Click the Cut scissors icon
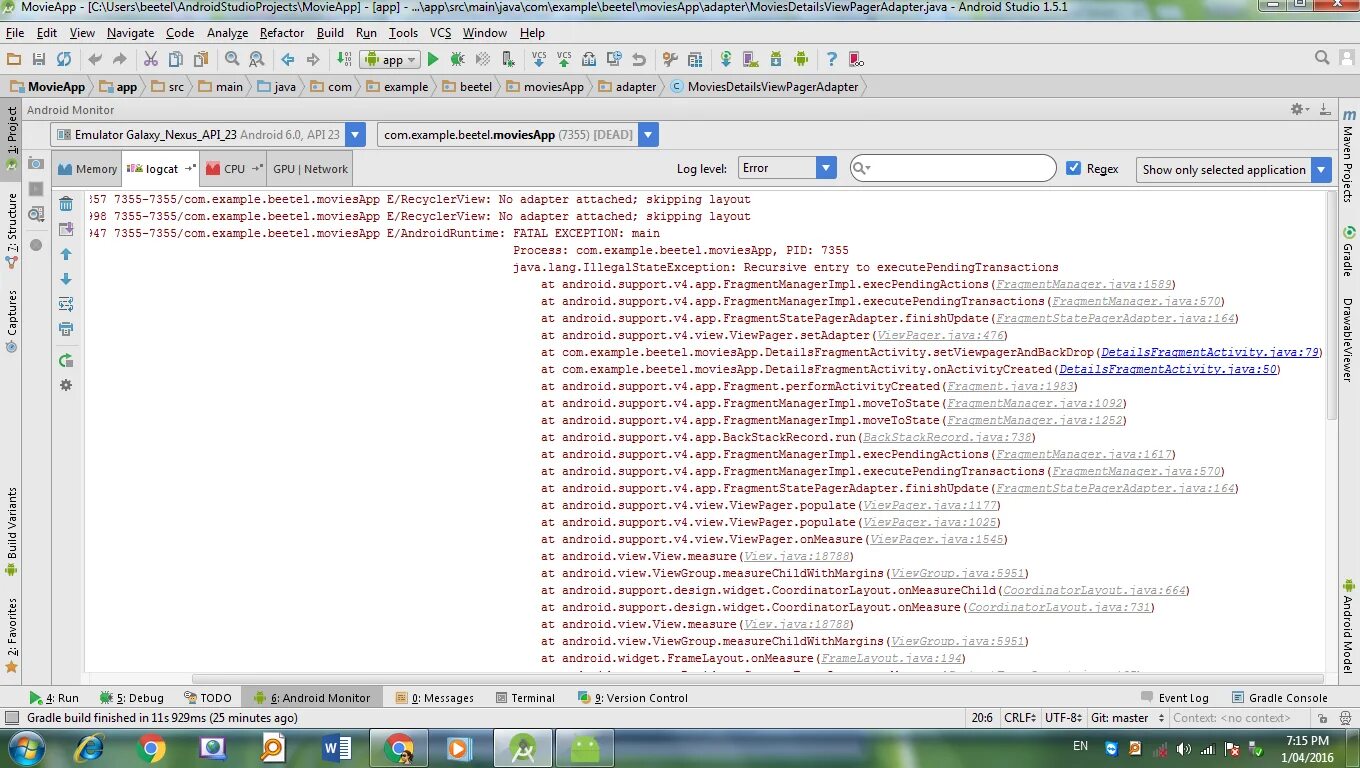The image size is (1360, 768). 151,60
